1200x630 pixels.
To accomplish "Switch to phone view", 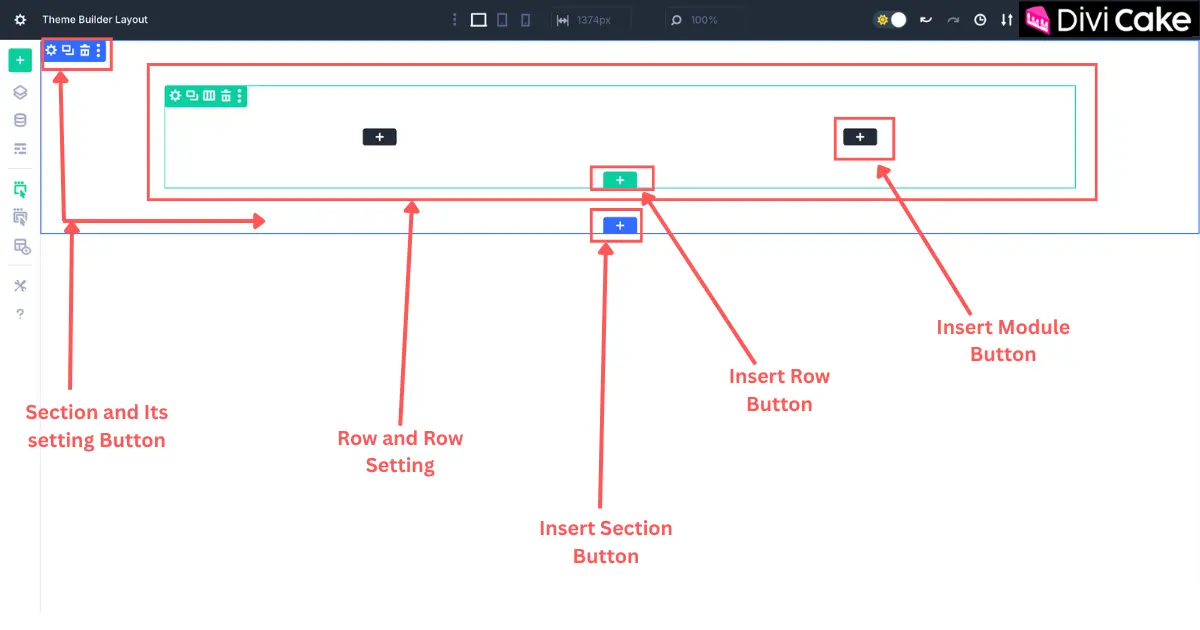I will 525,20.
